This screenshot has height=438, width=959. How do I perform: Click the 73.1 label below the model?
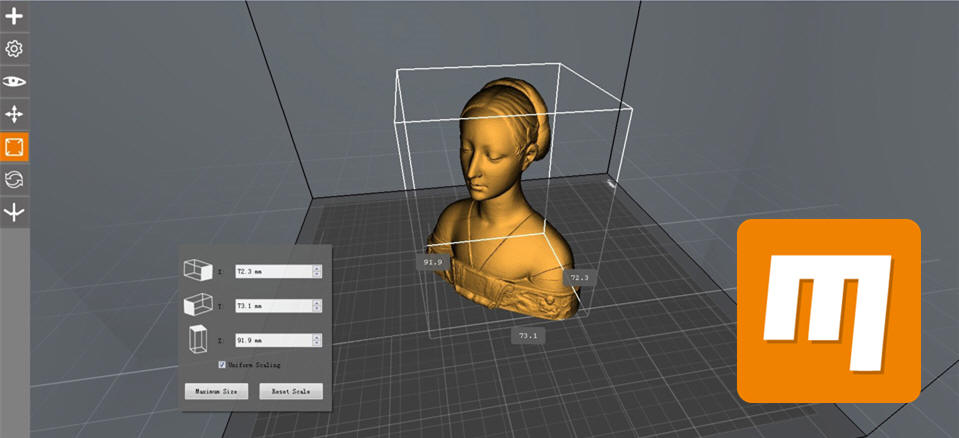(x=528, y=335)
